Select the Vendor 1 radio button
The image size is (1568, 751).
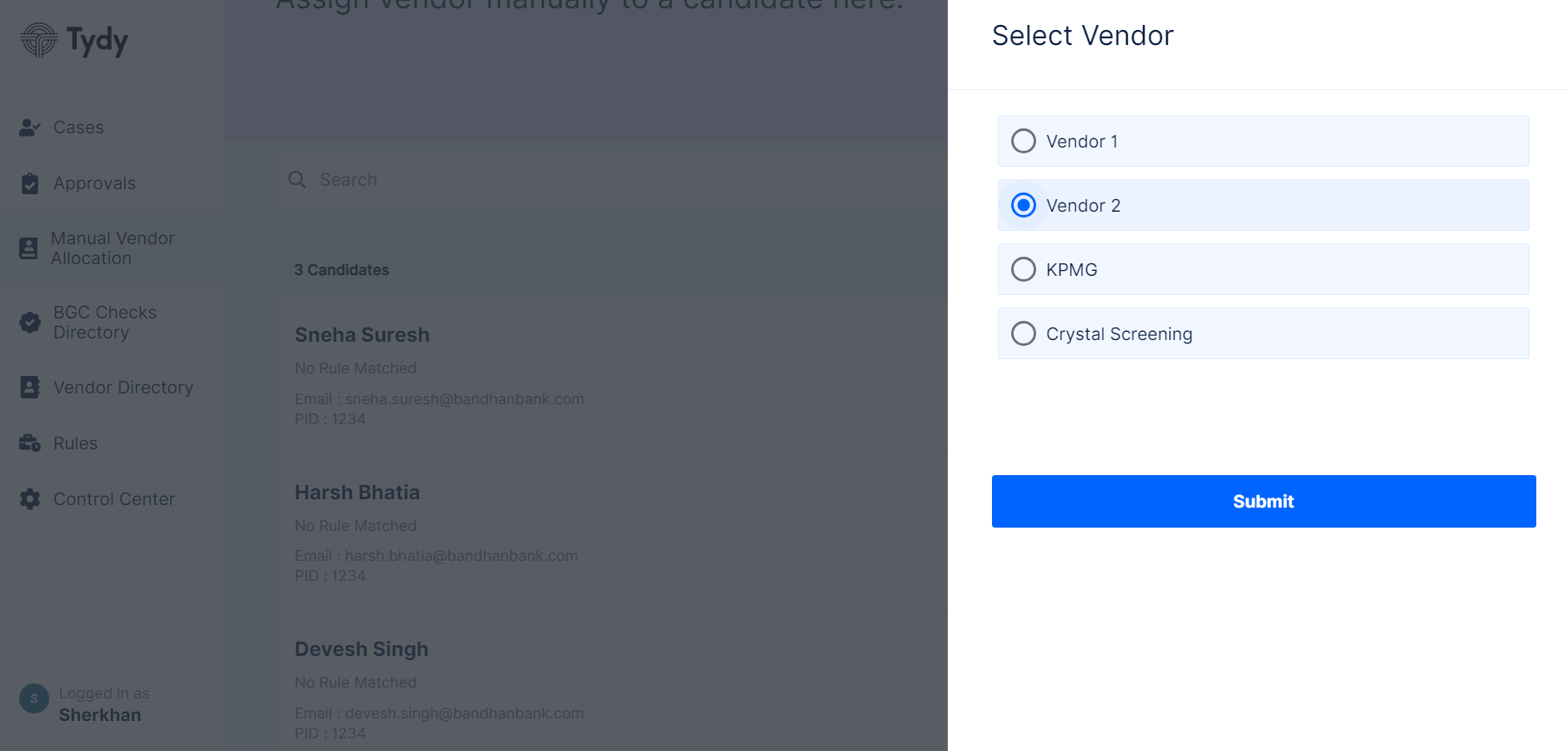click(1024, 141)
